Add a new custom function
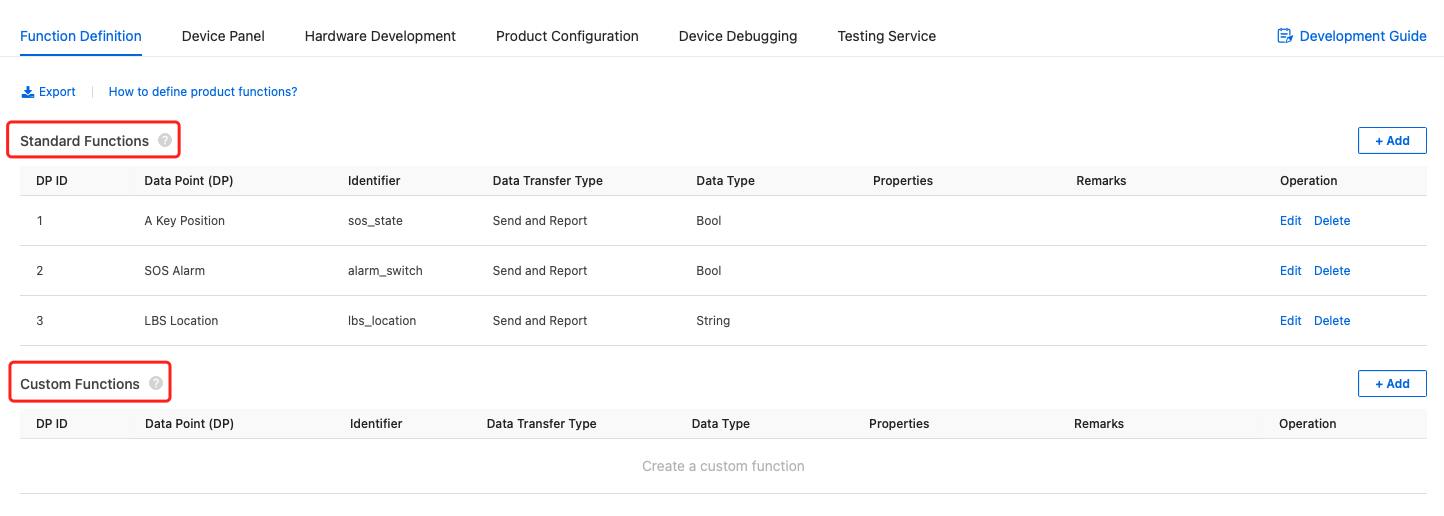The width and height of the screenshot is (1444, 516). point(1392,384)
